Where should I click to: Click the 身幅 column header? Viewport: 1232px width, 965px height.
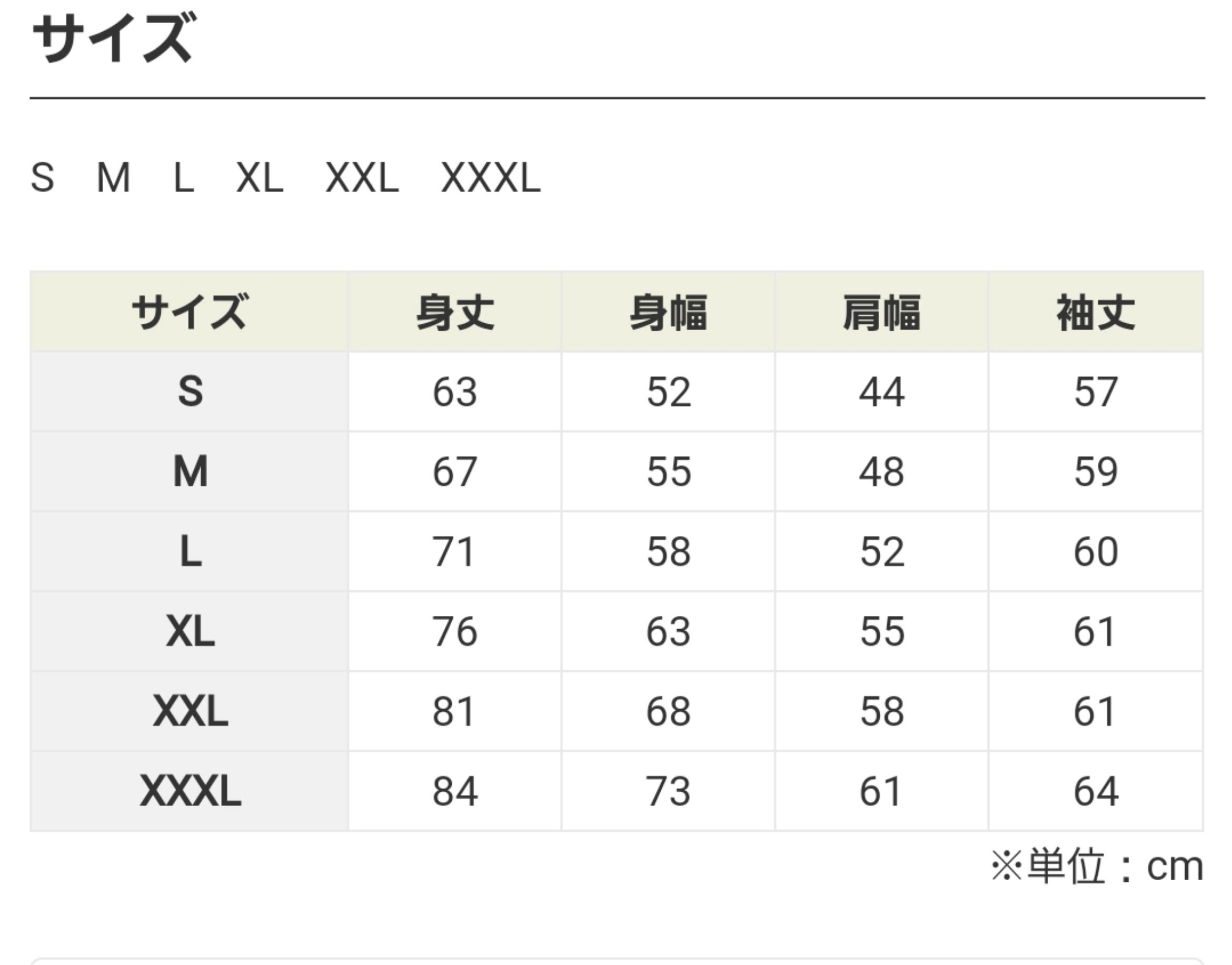coord(668,312)
